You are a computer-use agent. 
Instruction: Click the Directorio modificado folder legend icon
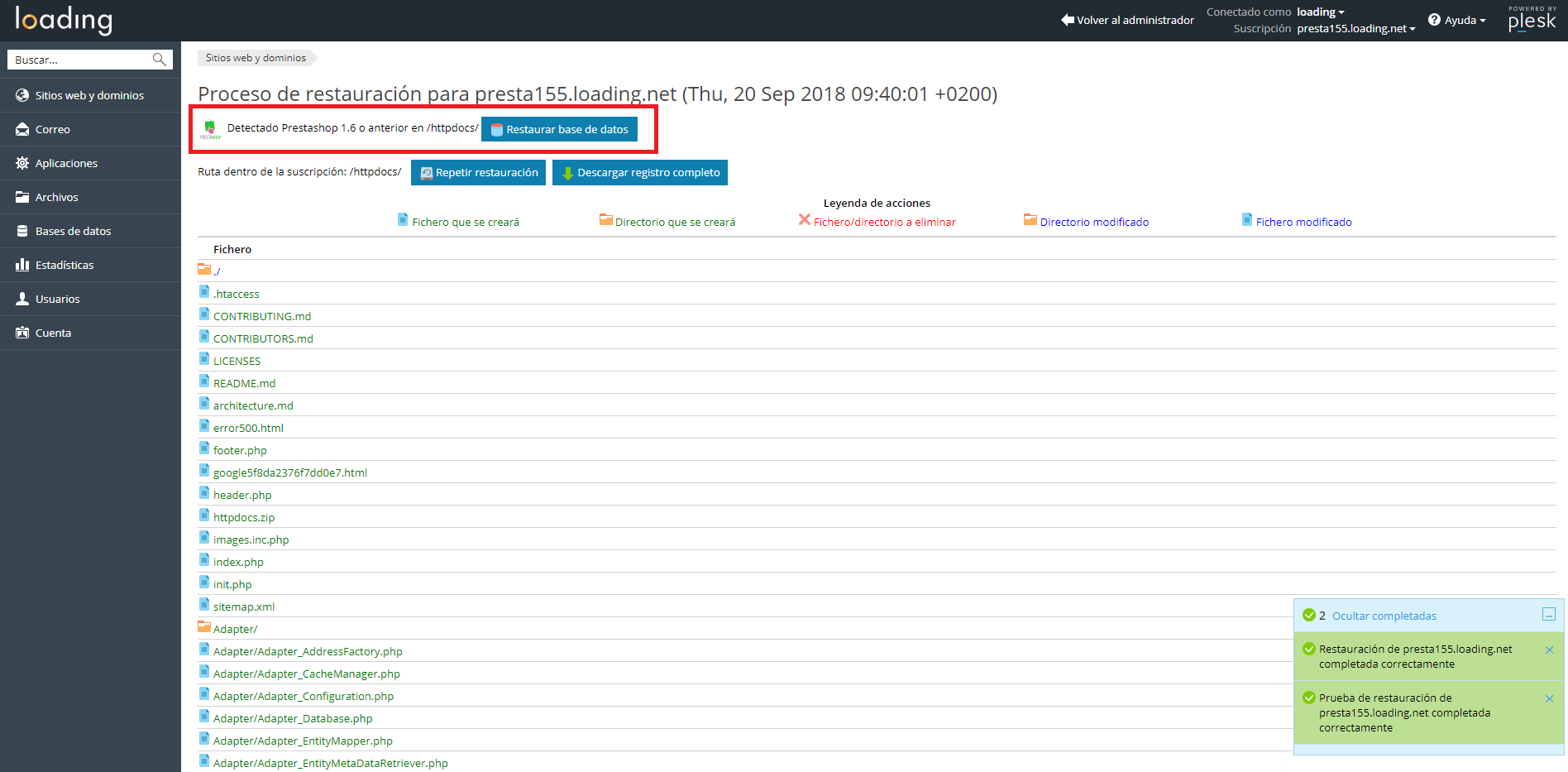click(1030, 219)
